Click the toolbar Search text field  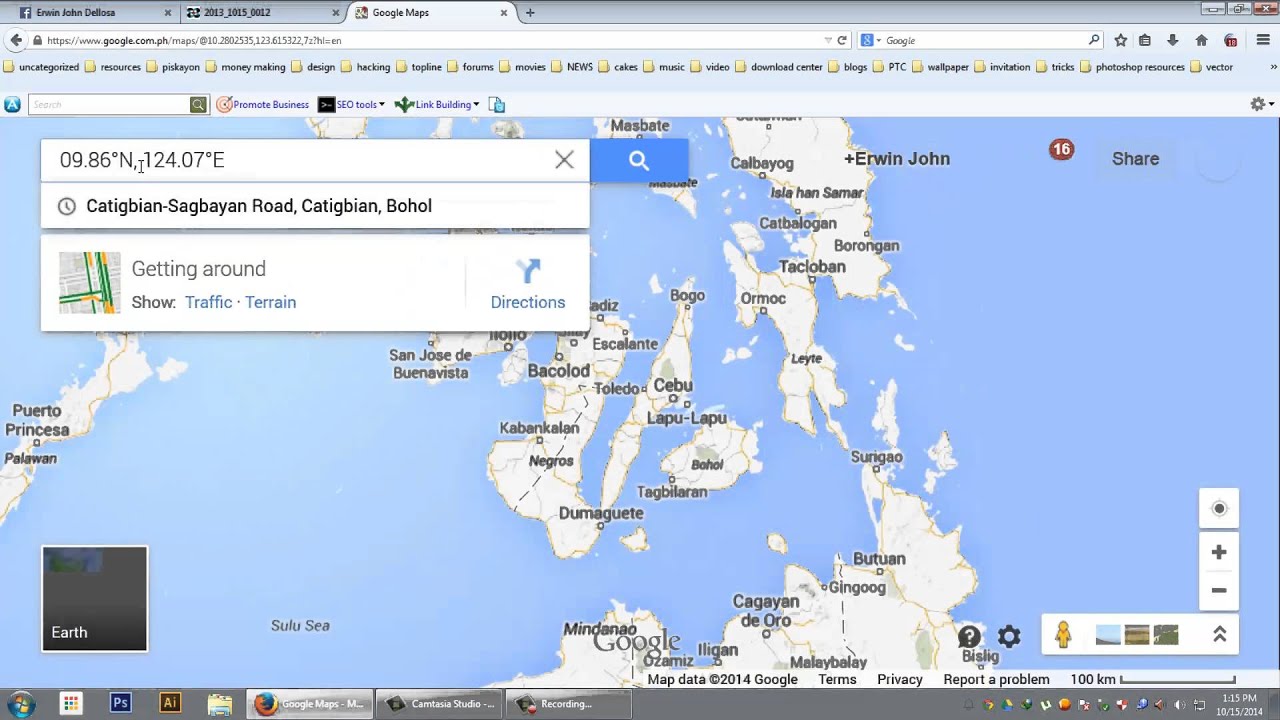[x=109, y=104]
